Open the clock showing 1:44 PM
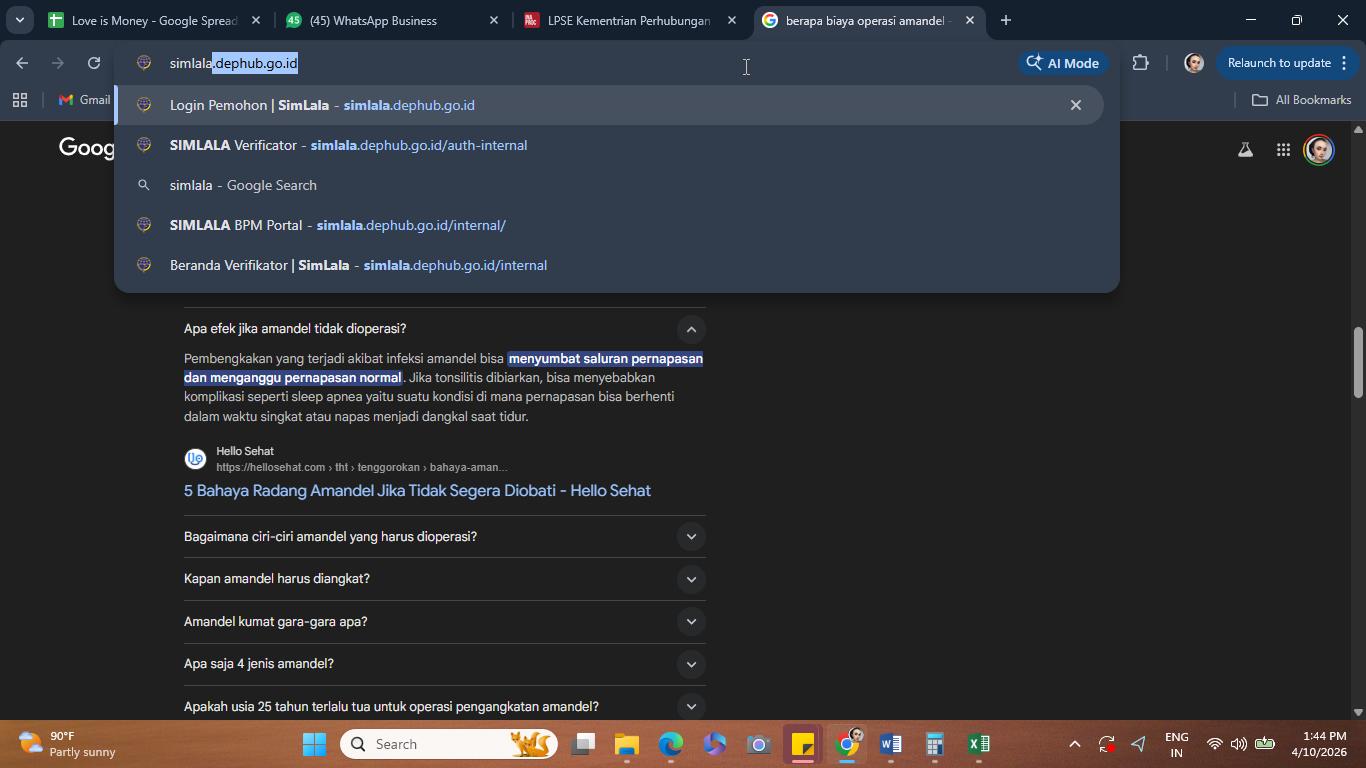The width and height of the screenshot is (1366, 768). click(1318, 744)
